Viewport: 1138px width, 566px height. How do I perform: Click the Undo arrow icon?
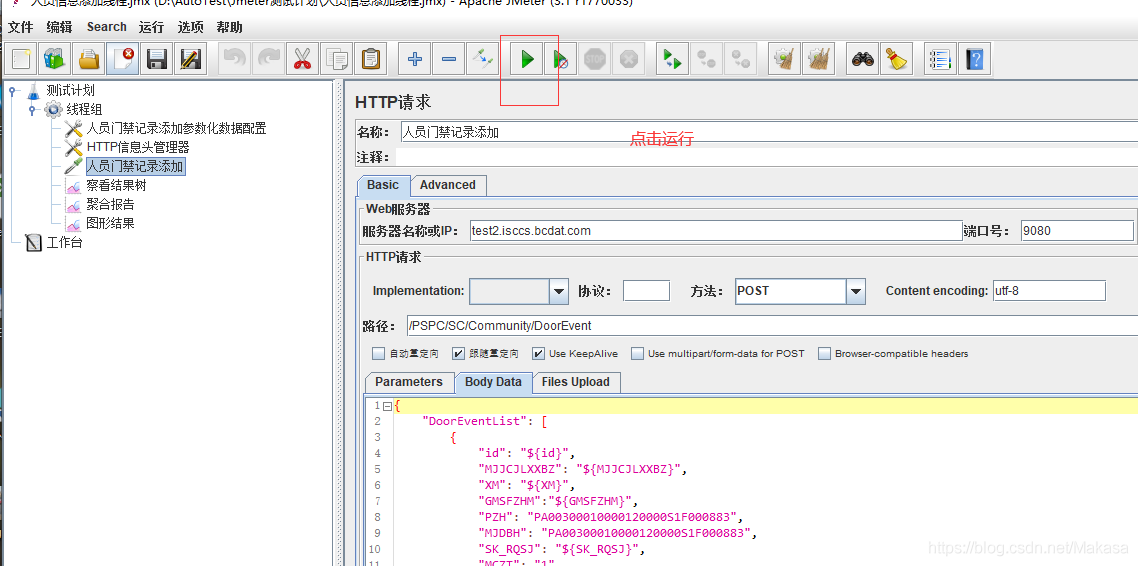[x=234, y=59]
